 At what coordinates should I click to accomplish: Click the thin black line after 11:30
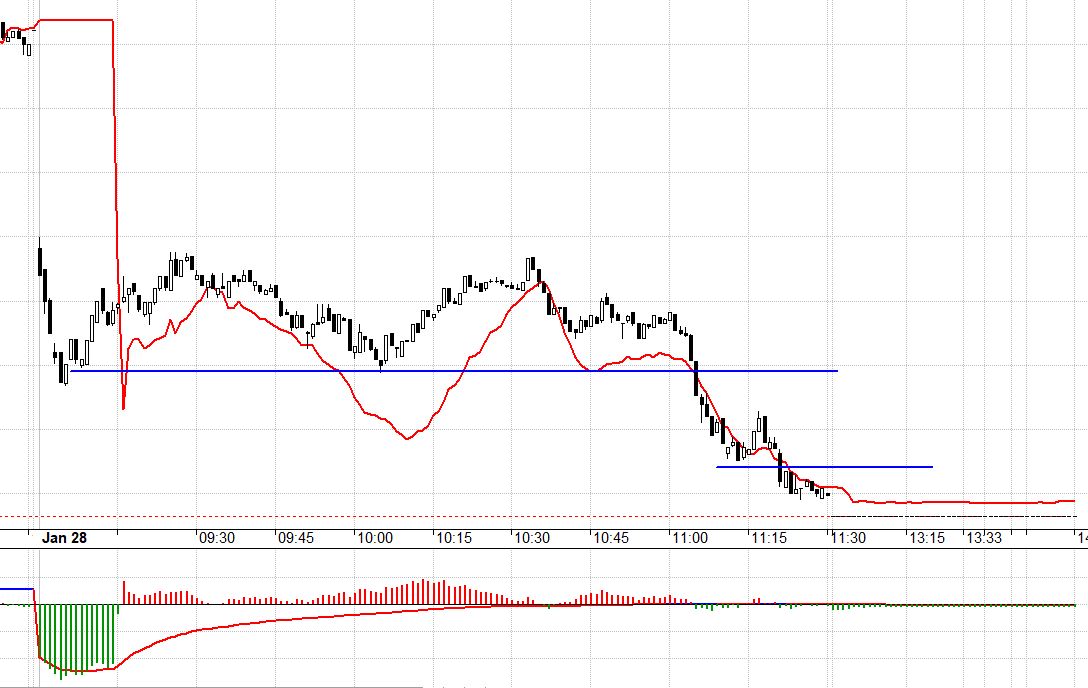(950, 516)
